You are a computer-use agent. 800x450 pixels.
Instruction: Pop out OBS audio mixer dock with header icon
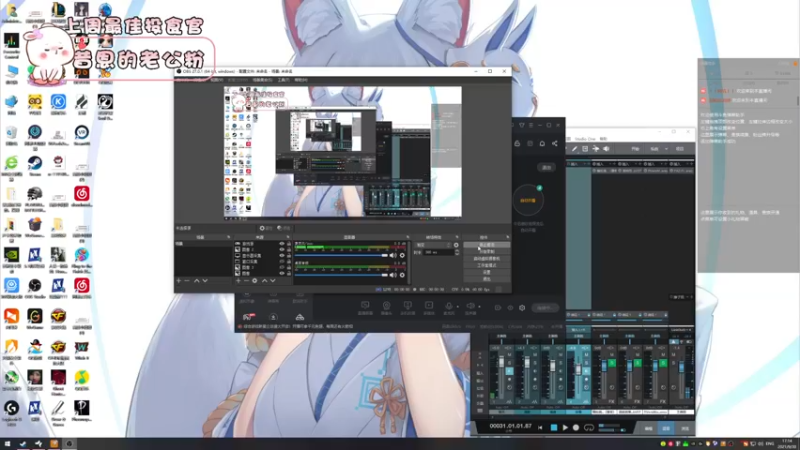click(x=408, y=237)
